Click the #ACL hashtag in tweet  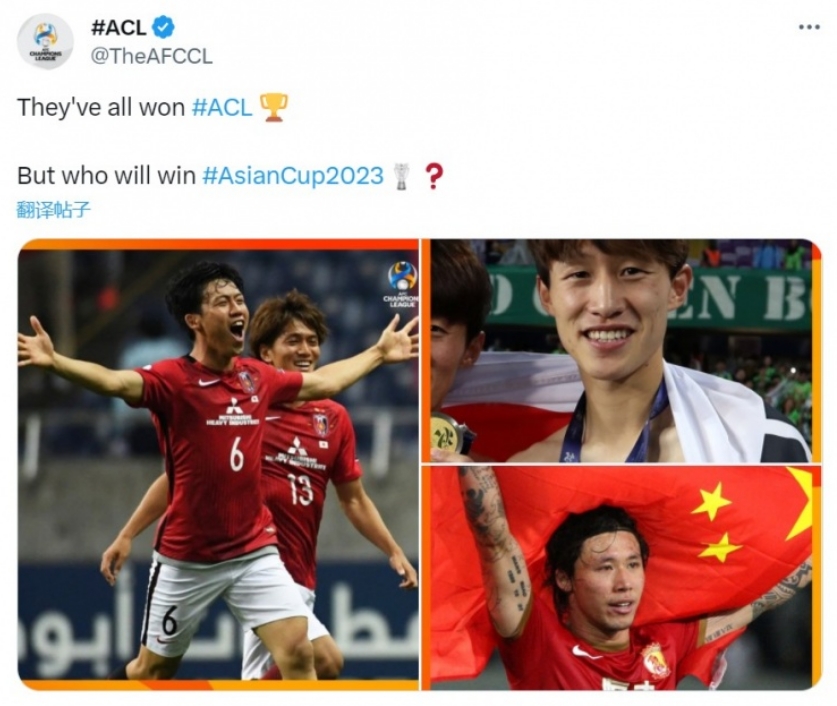tap(222, 107)
